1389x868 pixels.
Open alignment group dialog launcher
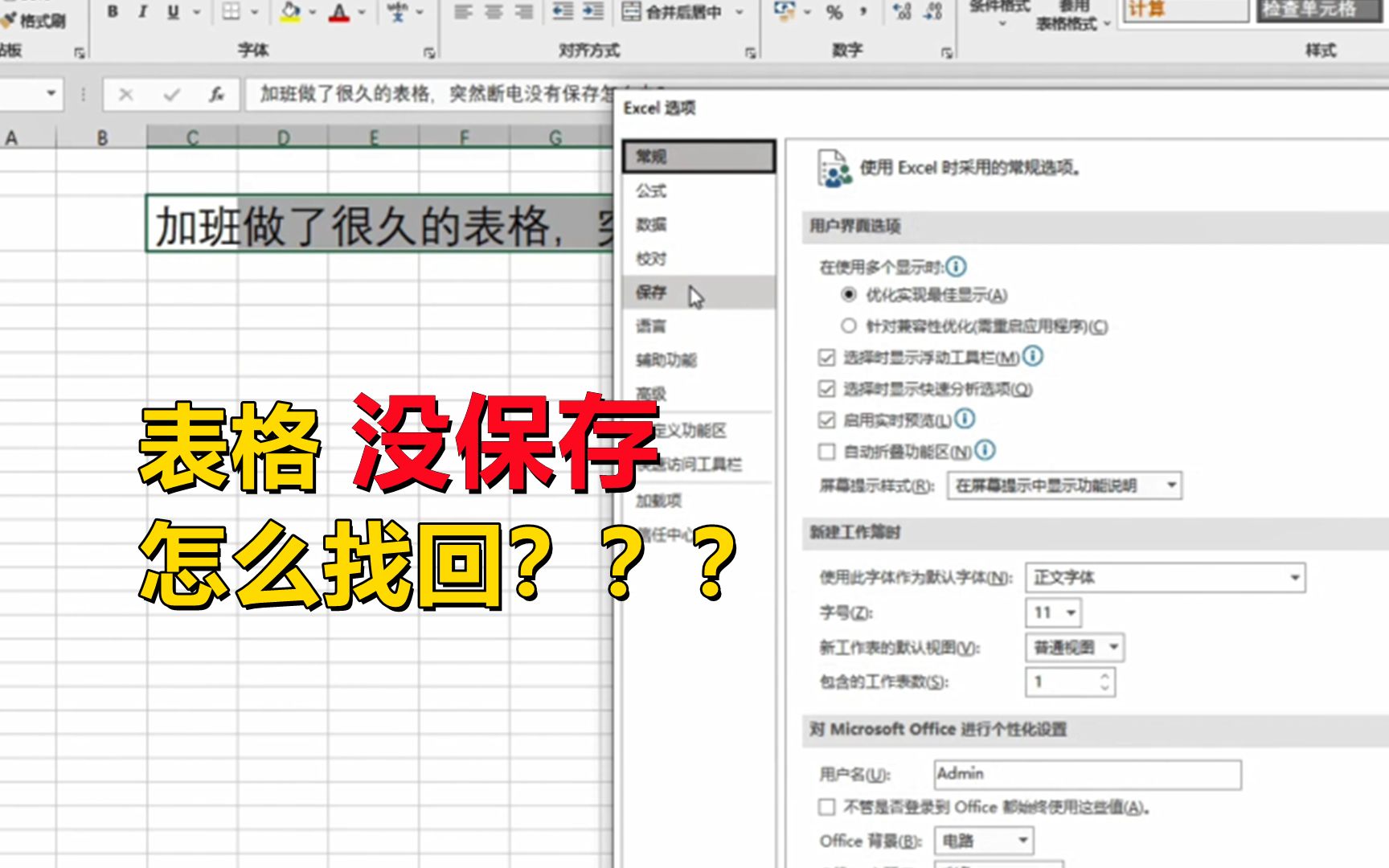[x=751, y=53]
